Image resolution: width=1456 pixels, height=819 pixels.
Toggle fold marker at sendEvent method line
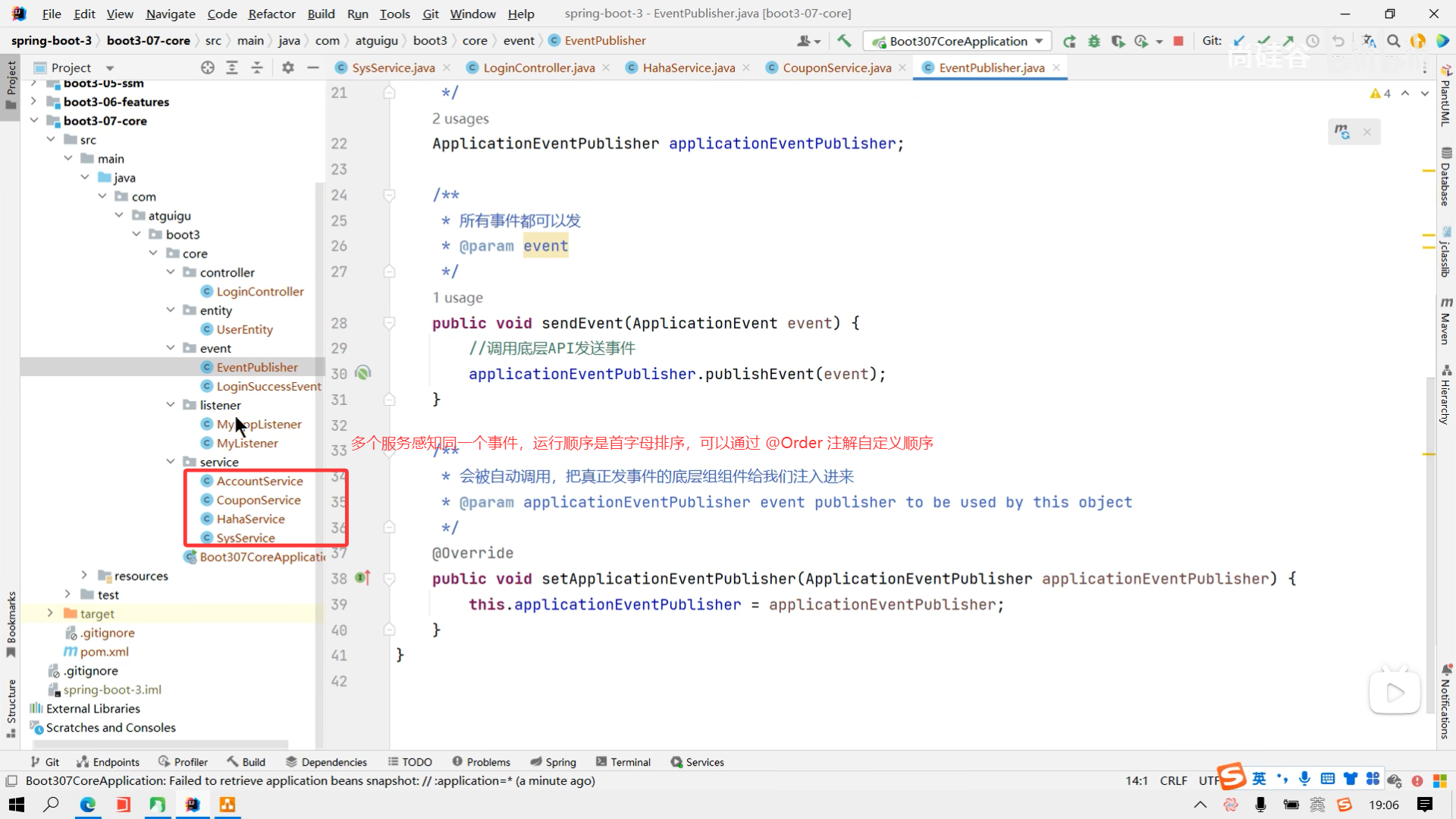(x=389, y=323)
